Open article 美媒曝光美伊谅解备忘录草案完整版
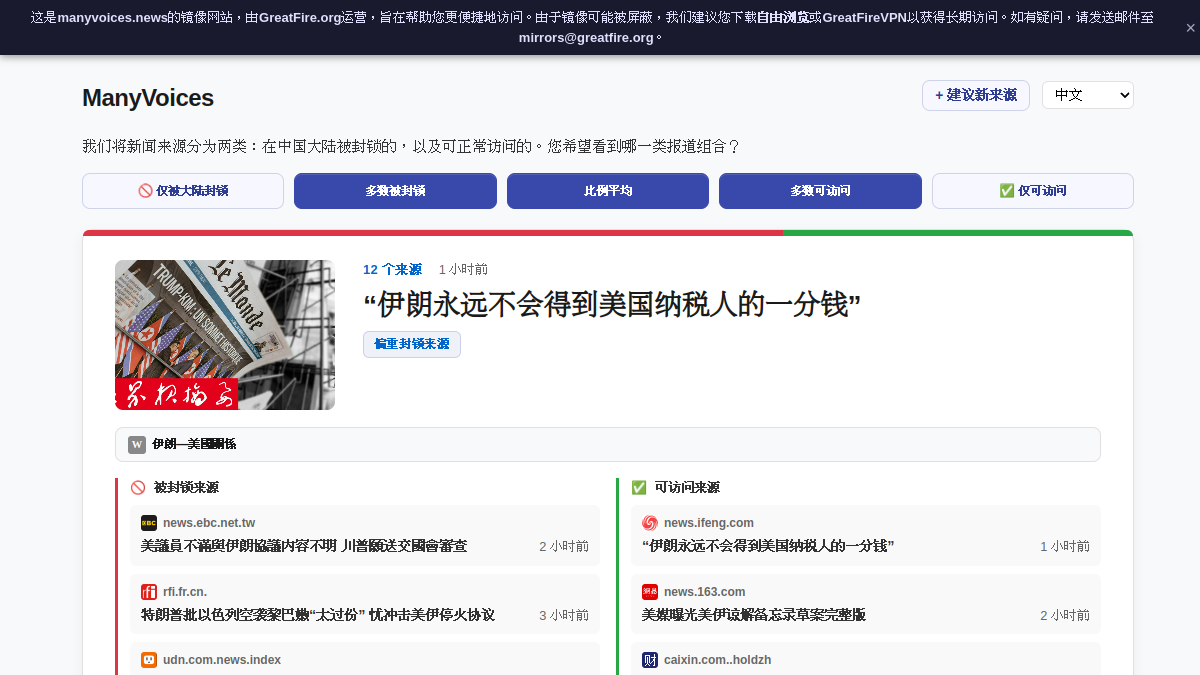Screen dimensions: 1200x675 coord(754,615)
